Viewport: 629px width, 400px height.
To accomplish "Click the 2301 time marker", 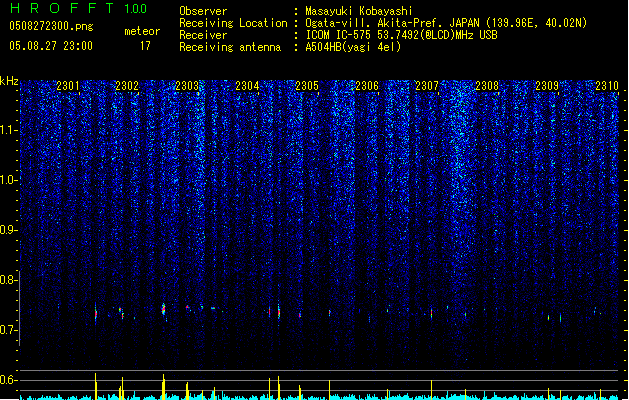I will [68, 86].
